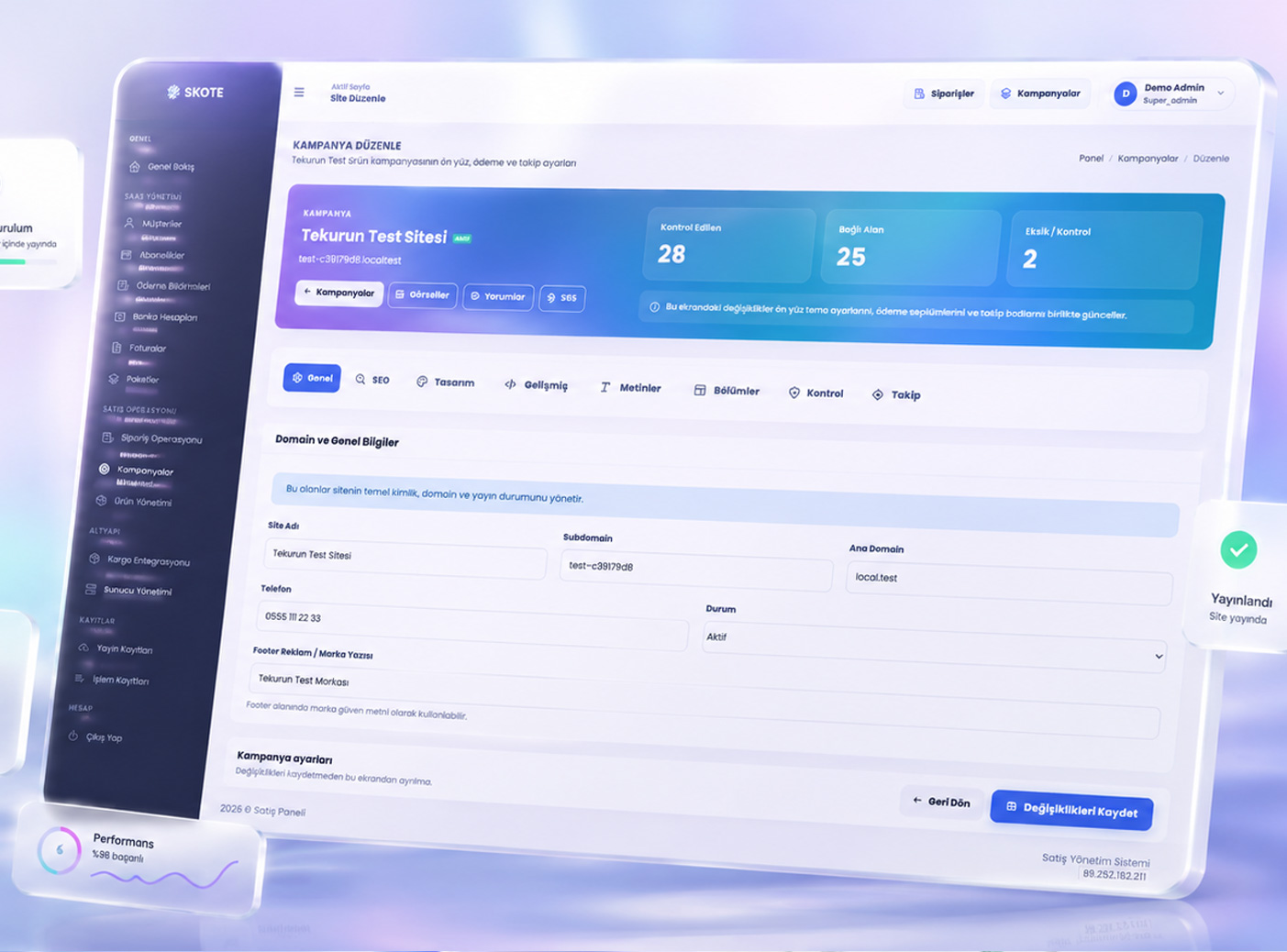Open the Gelişmiş tab

click(537, 385)
